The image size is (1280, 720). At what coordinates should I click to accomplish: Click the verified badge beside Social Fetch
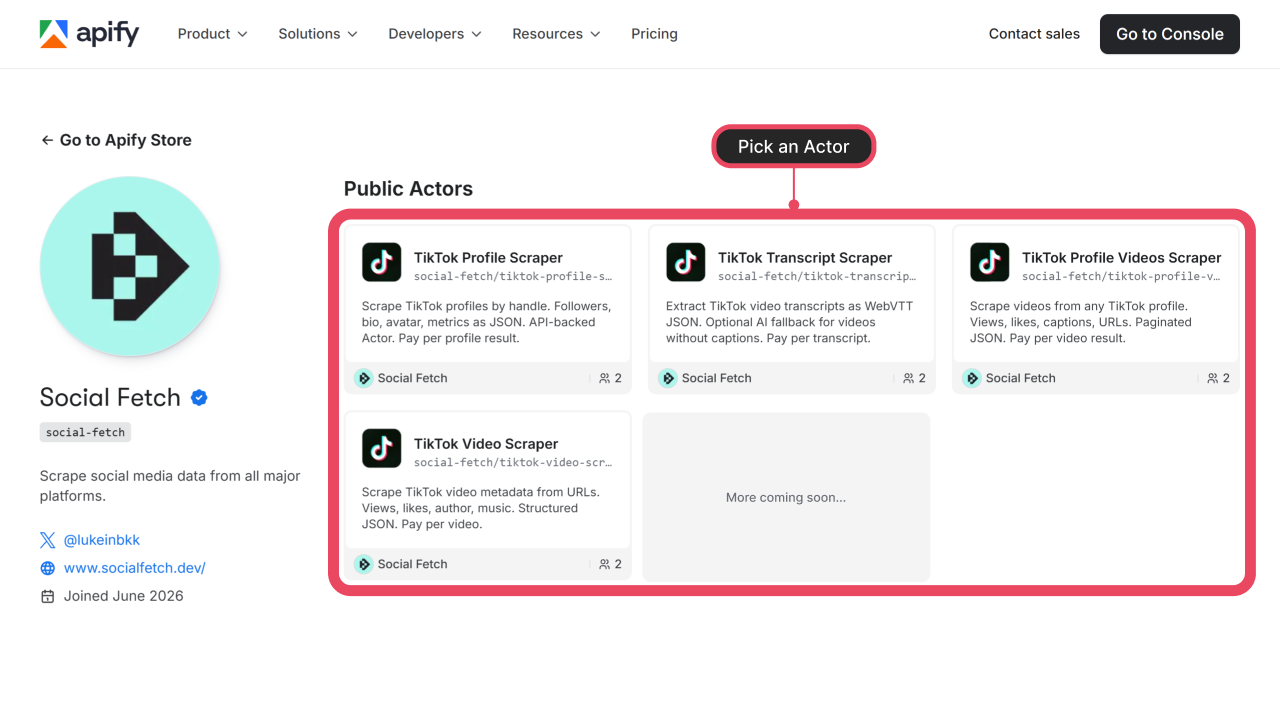click(199, 398)
